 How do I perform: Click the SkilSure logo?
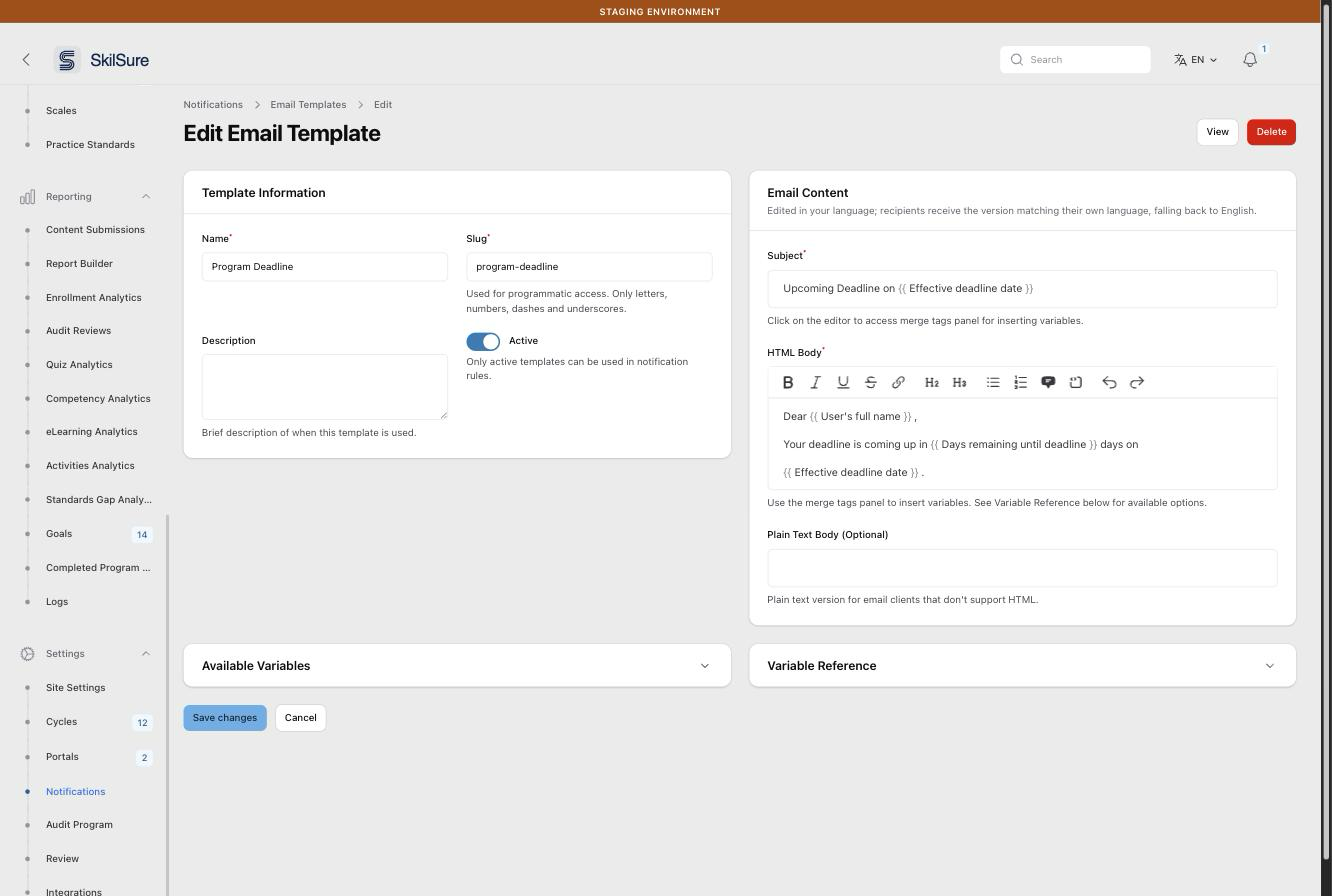click(x=102, y=60)
